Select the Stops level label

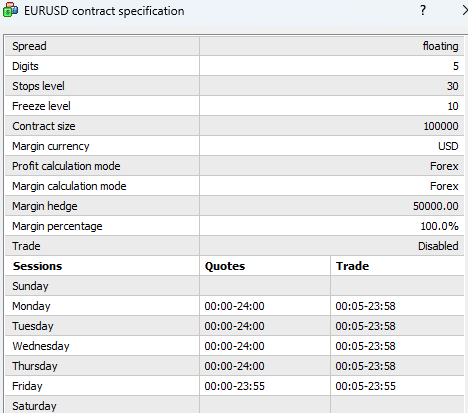[x=38, y=86]
